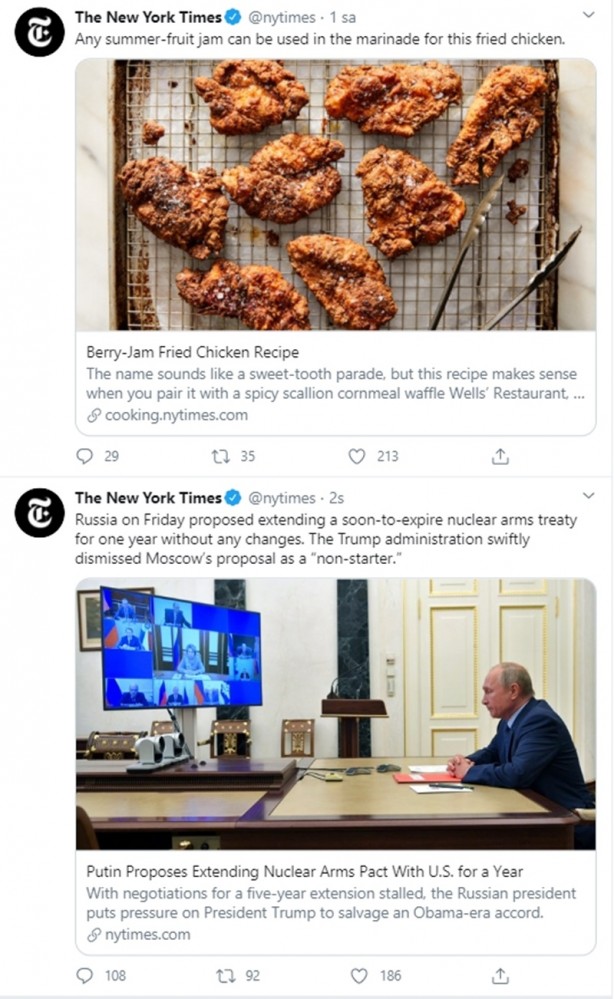The image size is (614, 999).
Task: Expand the second tweet's options chevron
Action: click(589, 495)
